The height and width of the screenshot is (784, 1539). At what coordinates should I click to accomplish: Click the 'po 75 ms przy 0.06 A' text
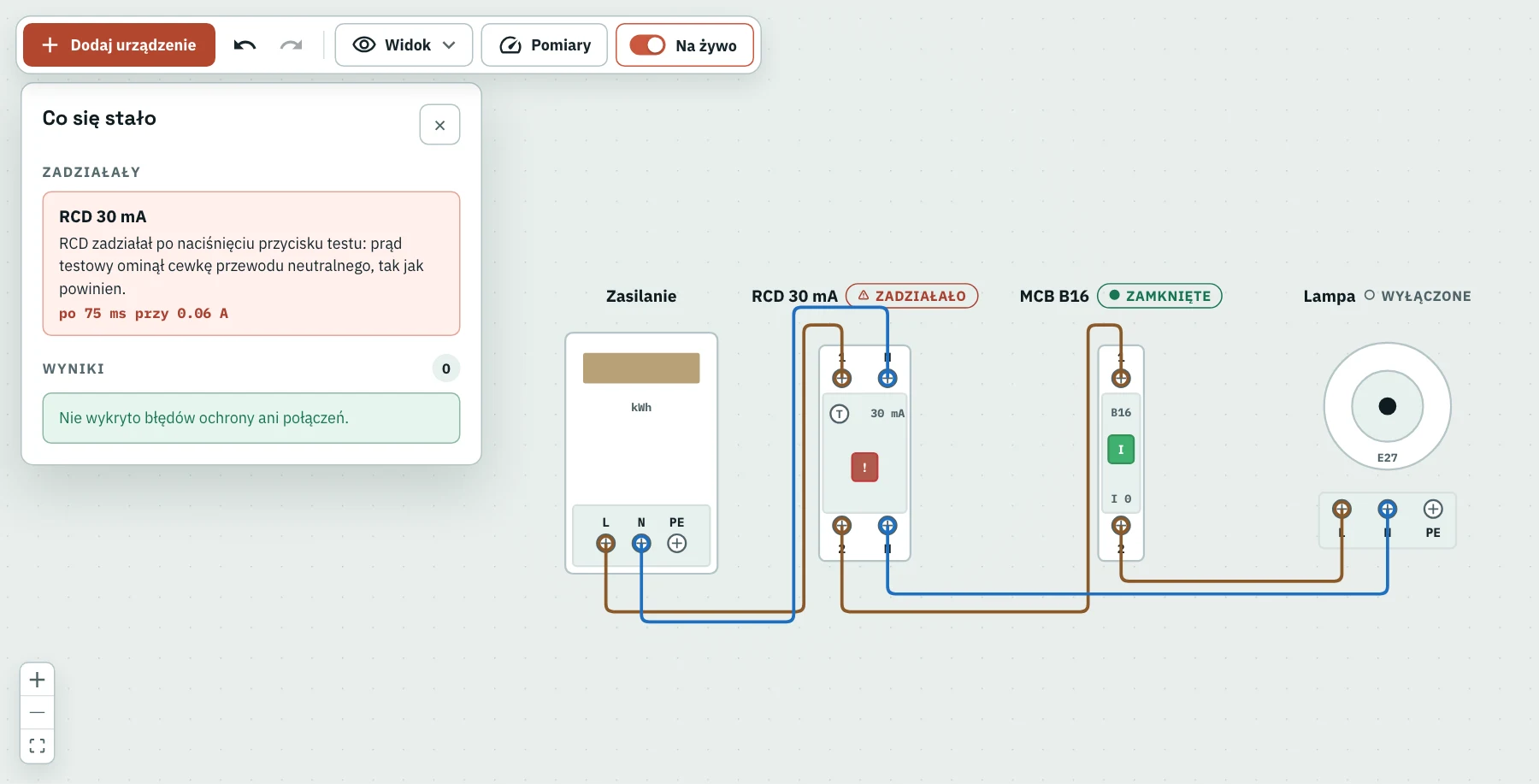(x=144, y=313)
